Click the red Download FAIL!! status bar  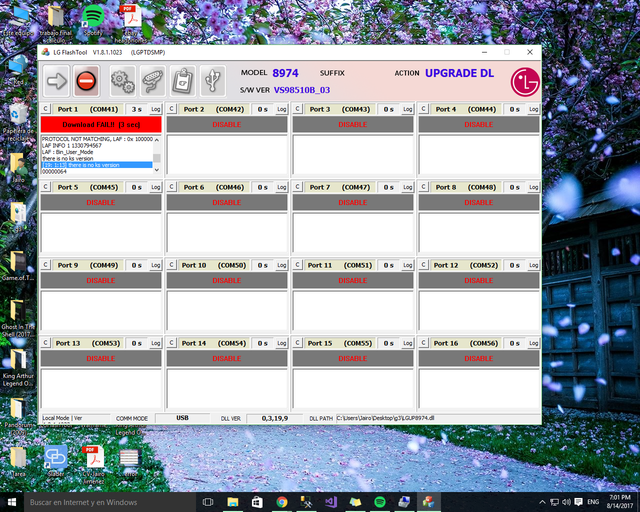tap(101, 125)
